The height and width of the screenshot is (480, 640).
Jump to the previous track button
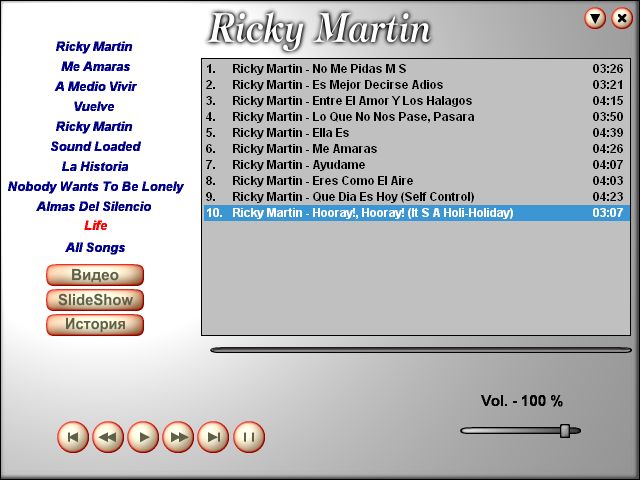tap(73, 437)
